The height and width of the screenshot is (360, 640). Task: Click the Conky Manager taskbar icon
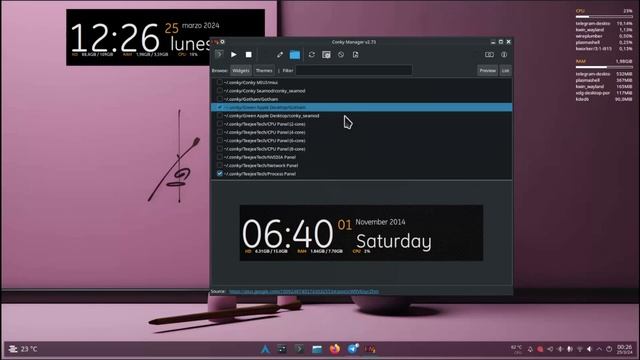(370, 349)
